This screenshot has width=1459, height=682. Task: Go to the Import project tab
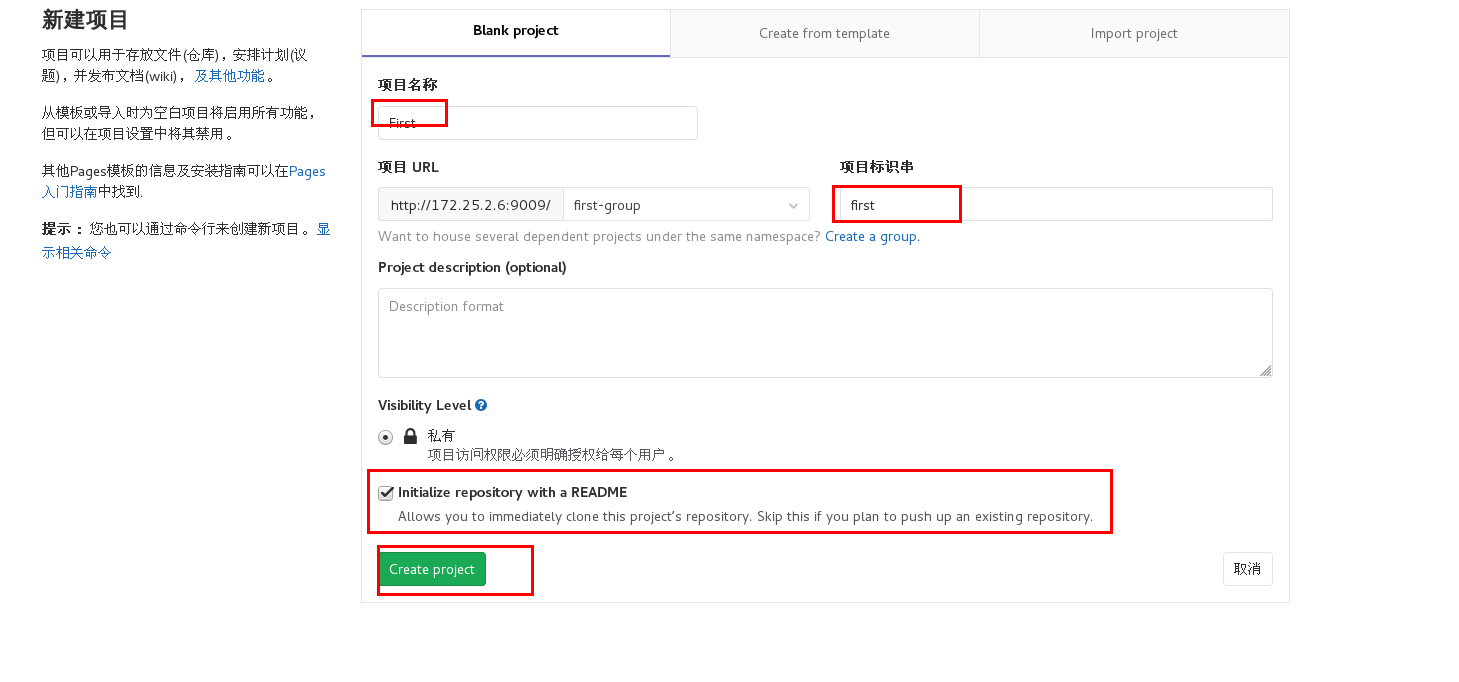pos(1134,33)
